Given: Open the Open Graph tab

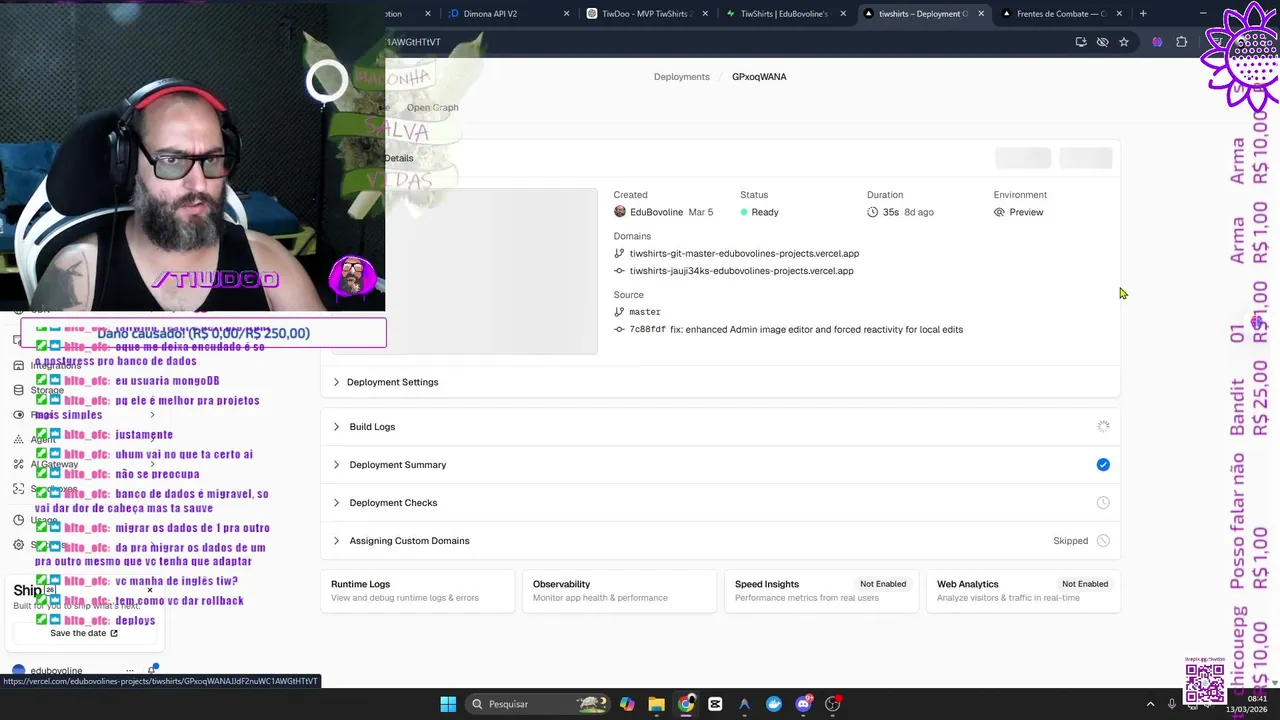Looking at the screenshot, I should [x=432, y=108].
